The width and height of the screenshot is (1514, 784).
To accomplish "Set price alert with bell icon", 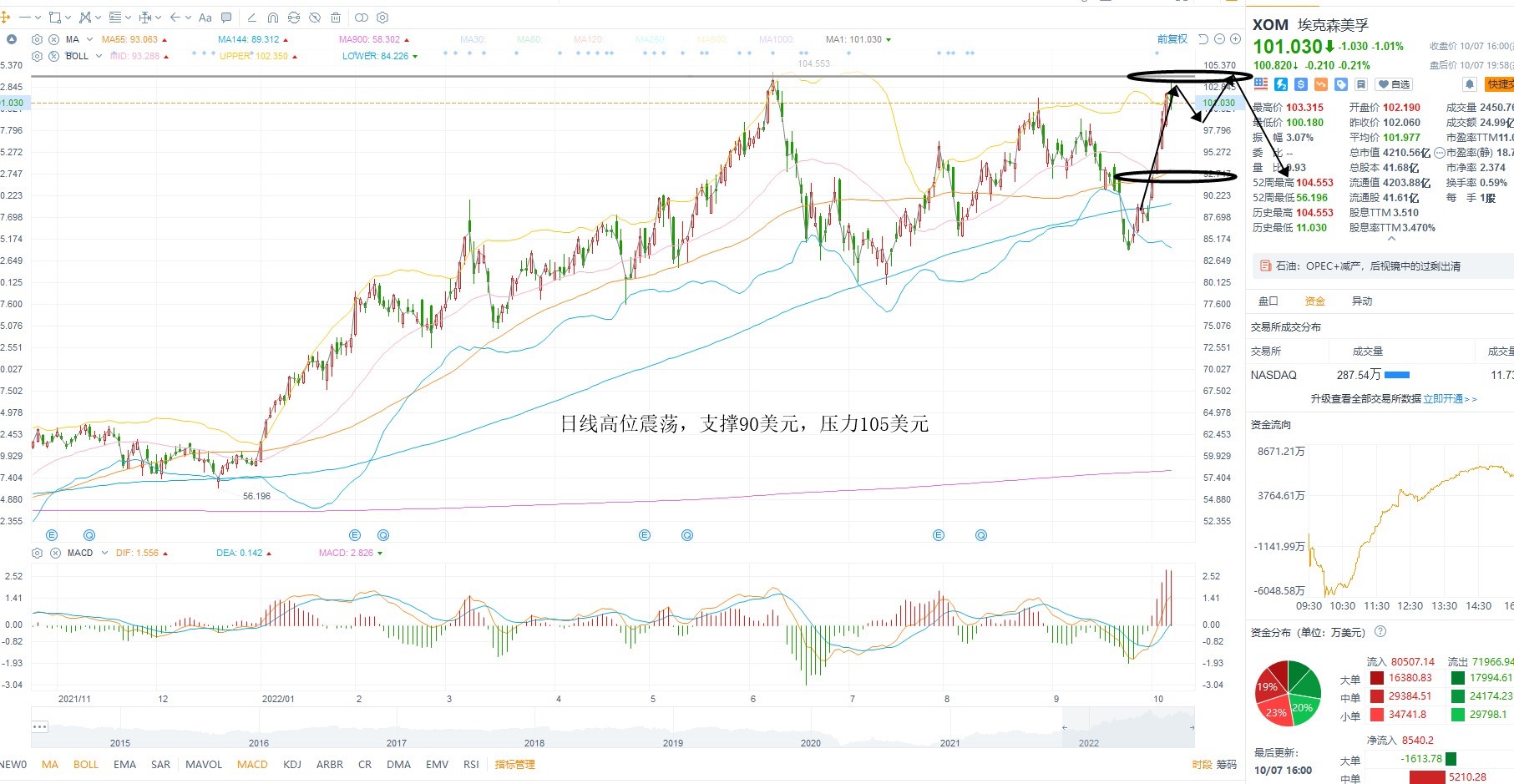I will click(x=1470, y=84).
